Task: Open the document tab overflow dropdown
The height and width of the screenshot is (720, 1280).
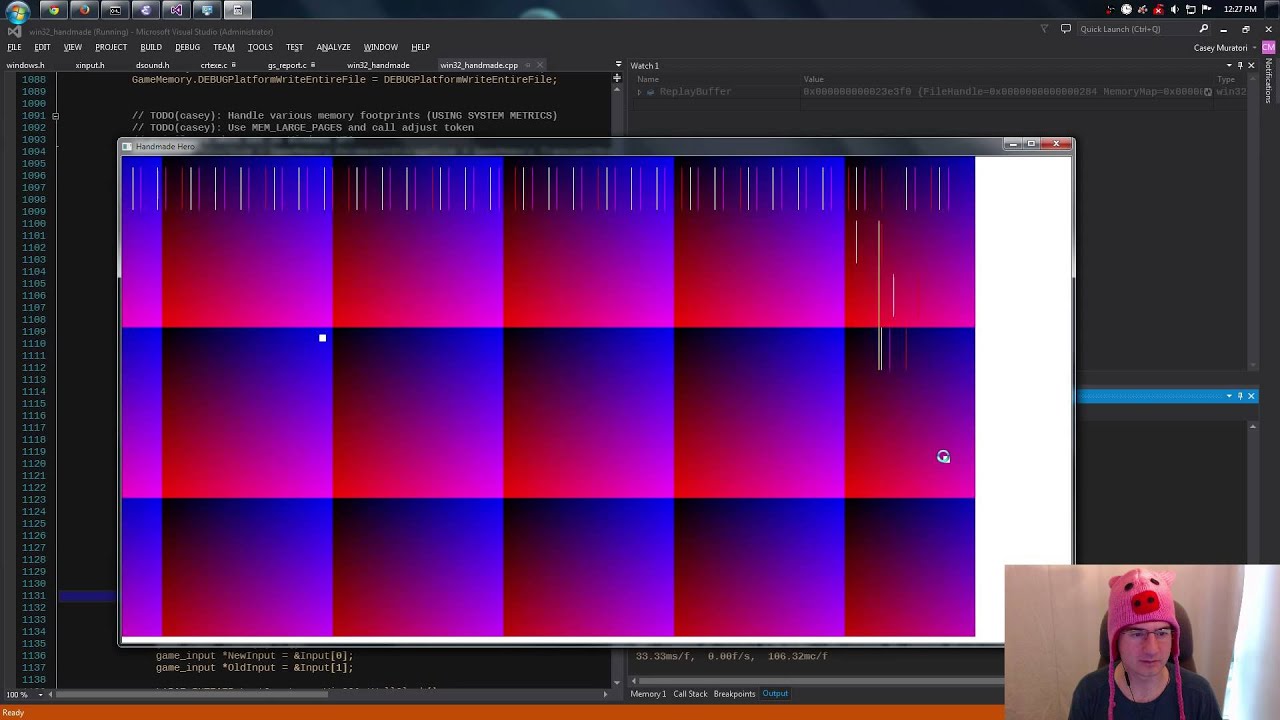Action: pyautogui.click(x=617, y=66)
